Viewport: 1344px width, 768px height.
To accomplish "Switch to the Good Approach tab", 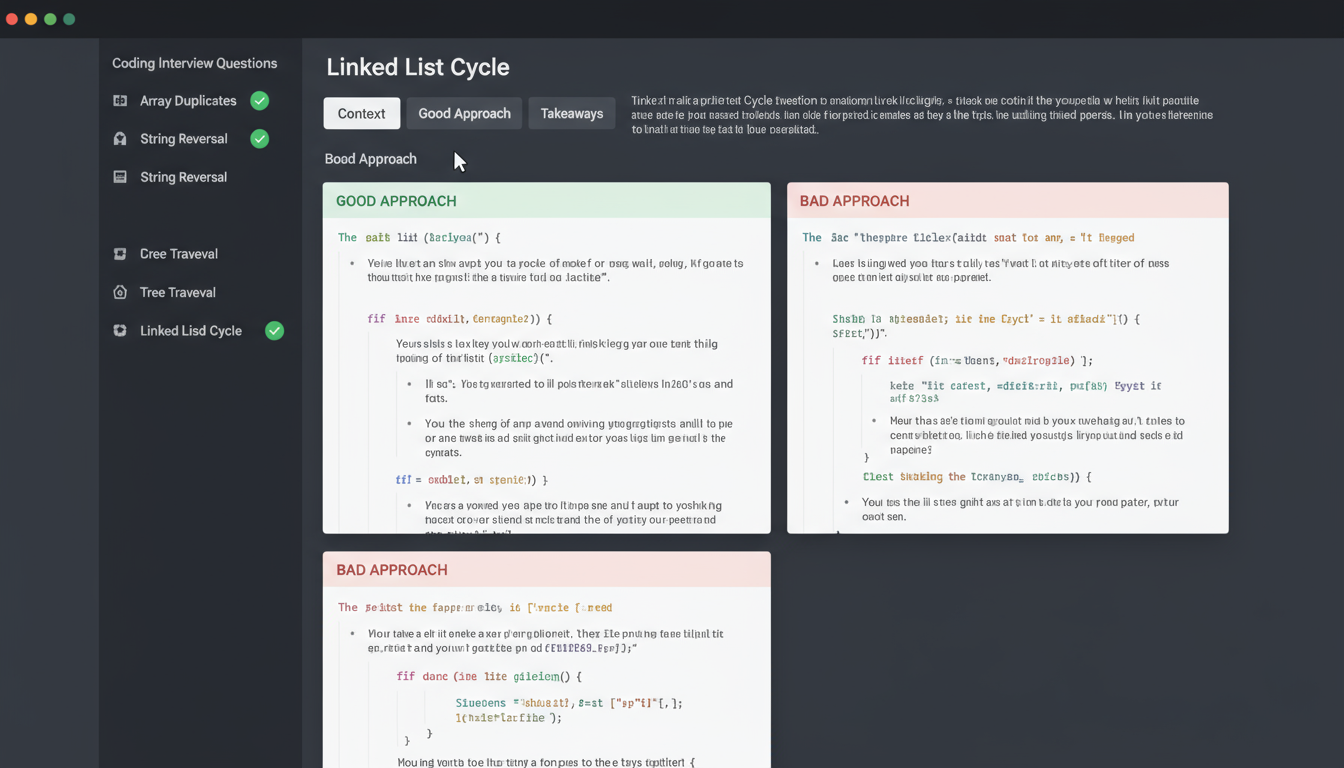I will 464,113.
